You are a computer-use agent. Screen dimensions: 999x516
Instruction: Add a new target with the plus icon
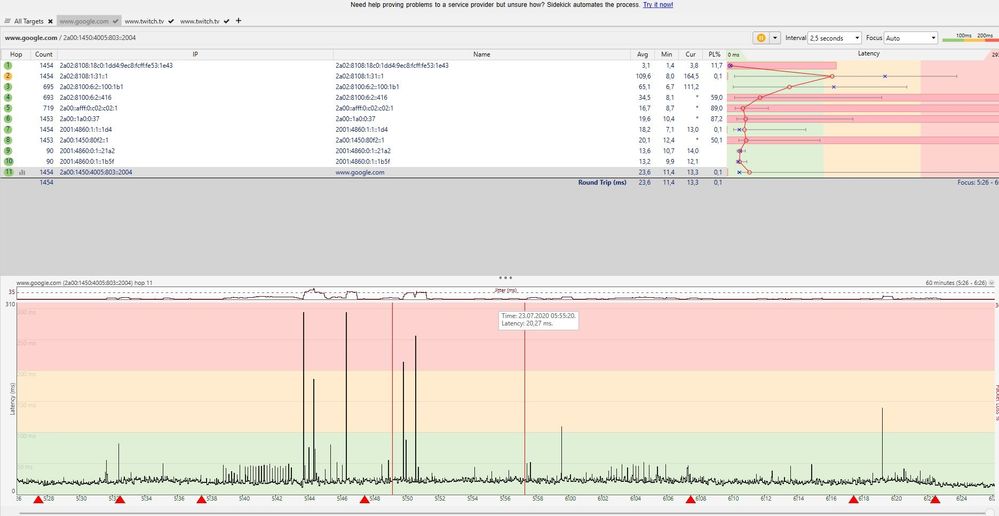(x=238, y=21)
